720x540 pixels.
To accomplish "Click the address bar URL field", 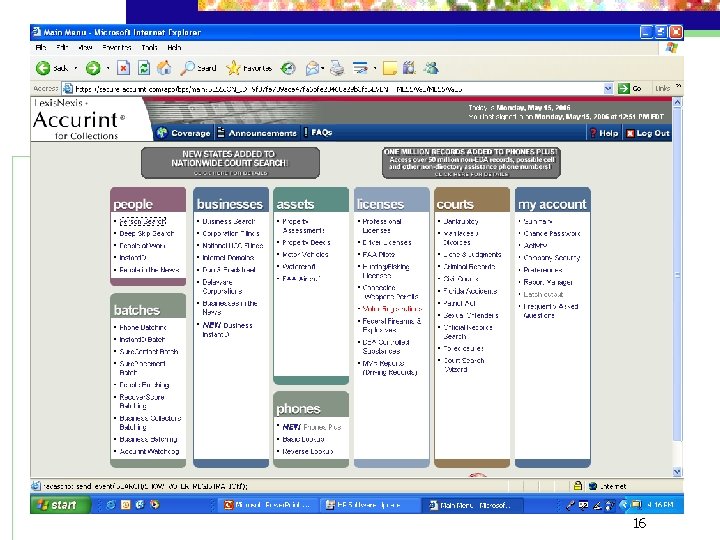I will (x=339, y=89).
